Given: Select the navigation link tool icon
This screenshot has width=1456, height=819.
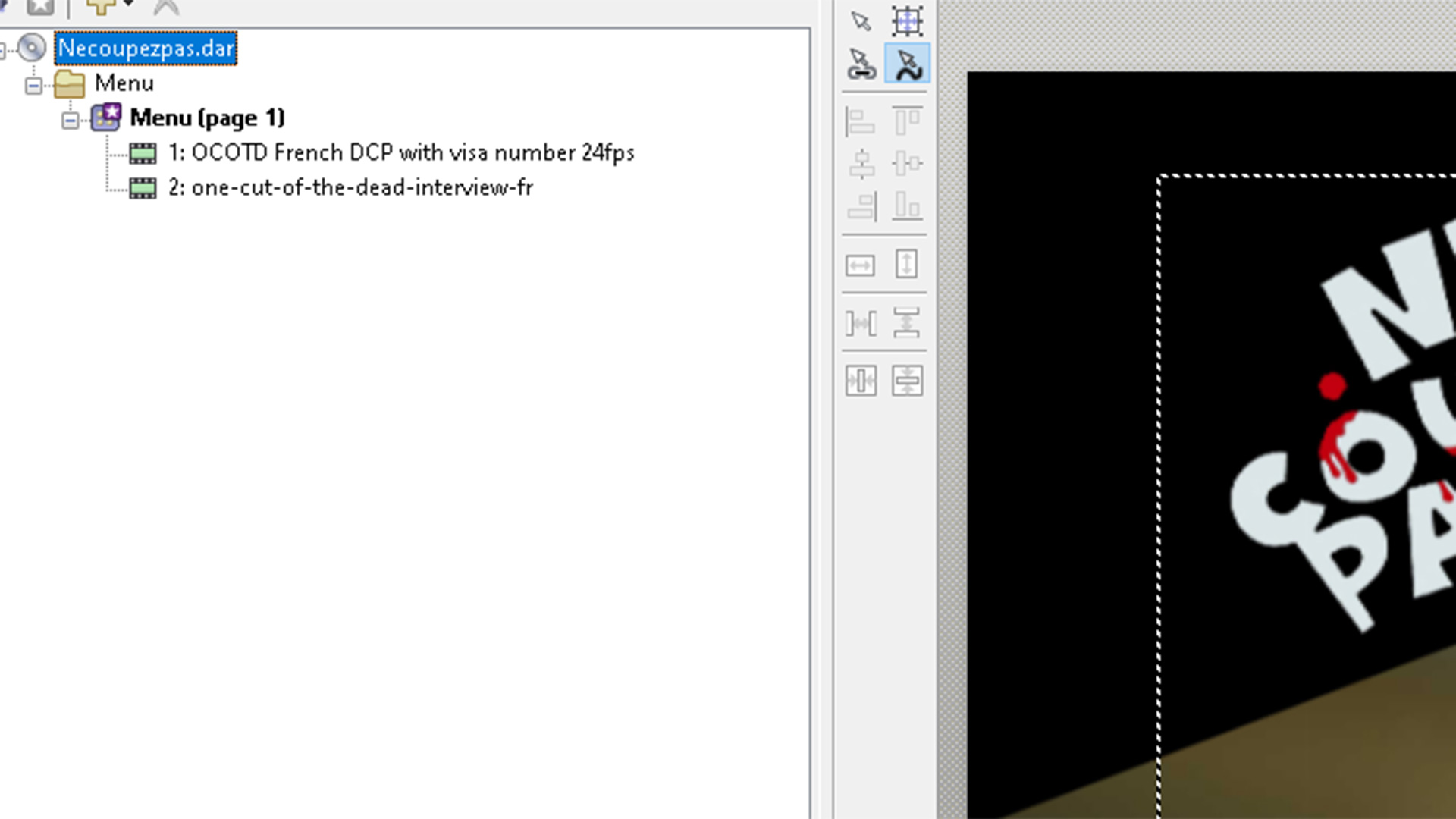Looking at the screenshot, I should 861,64.
